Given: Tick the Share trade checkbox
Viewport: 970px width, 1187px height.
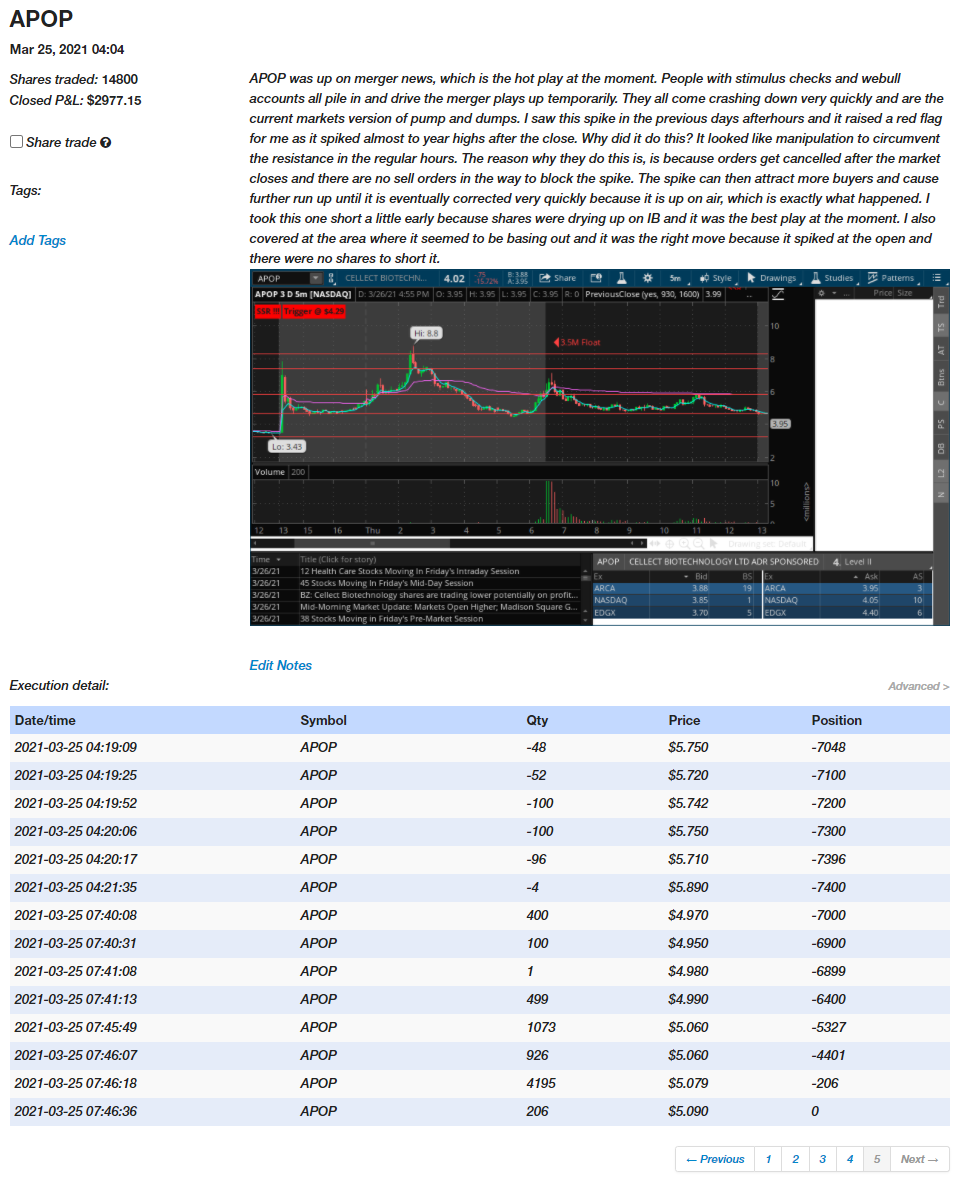Looking at the screenshot, I should pos(16,142).
